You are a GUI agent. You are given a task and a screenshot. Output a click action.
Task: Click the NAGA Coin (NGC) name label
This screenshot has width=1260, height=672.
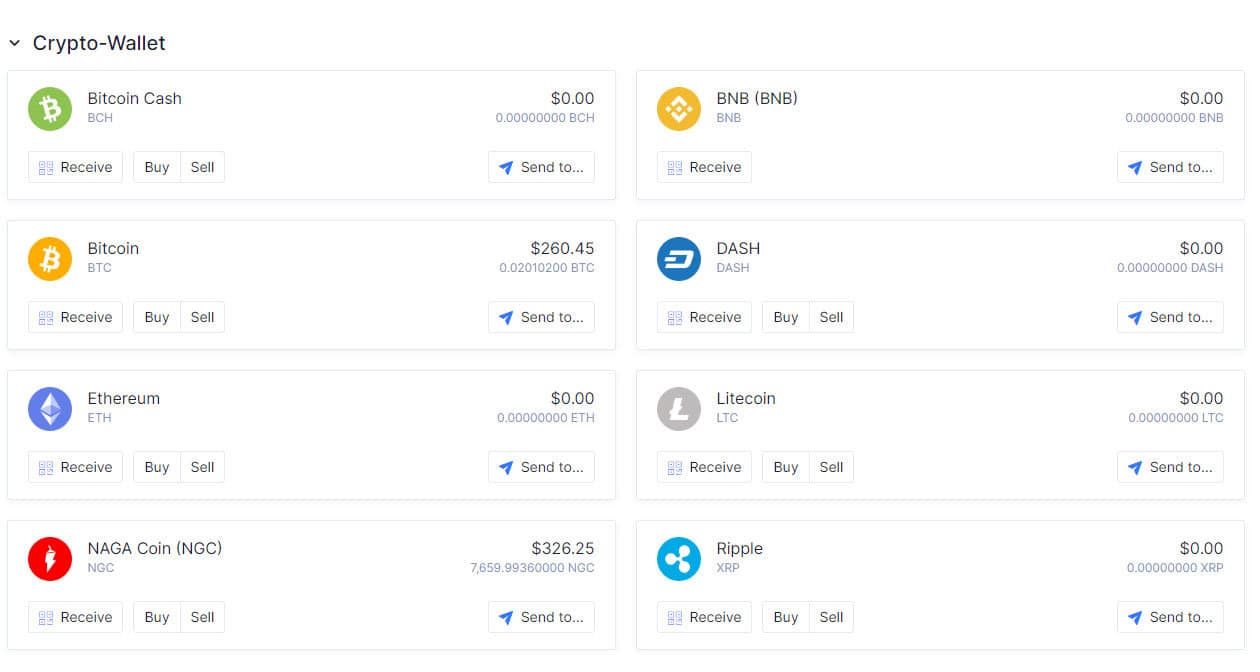(155, 548)
